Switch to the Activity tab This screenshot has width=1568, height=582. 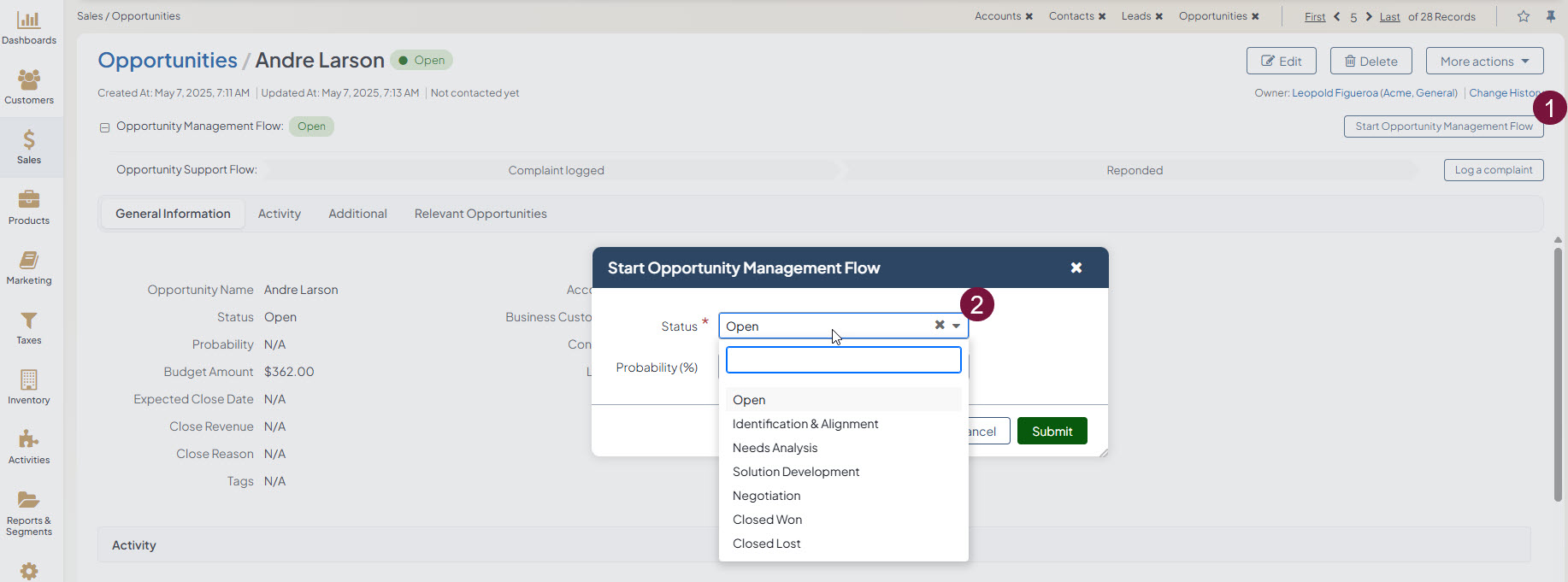(280, 214)
